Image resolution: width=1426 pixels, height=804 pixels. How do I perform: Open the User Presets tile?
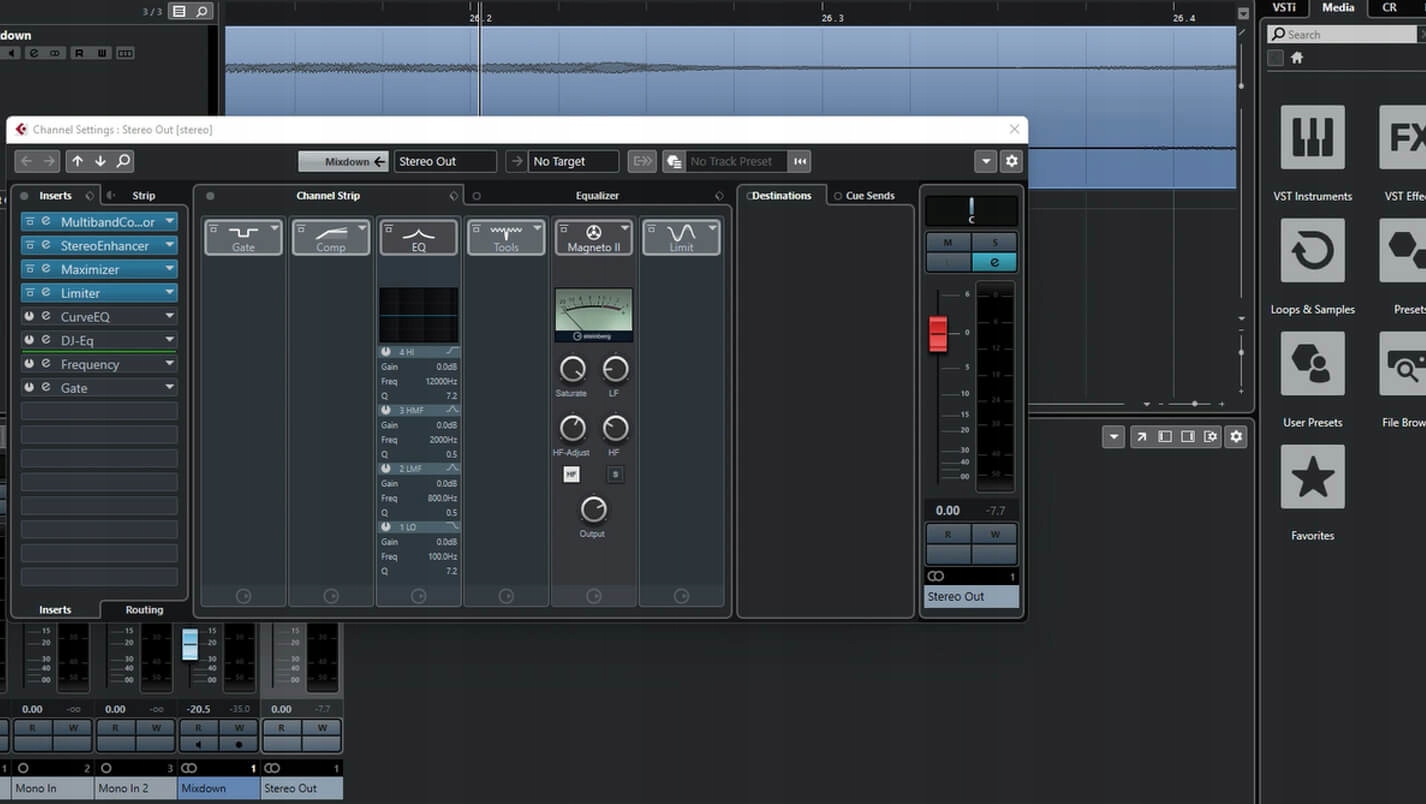click(1312, 364)
